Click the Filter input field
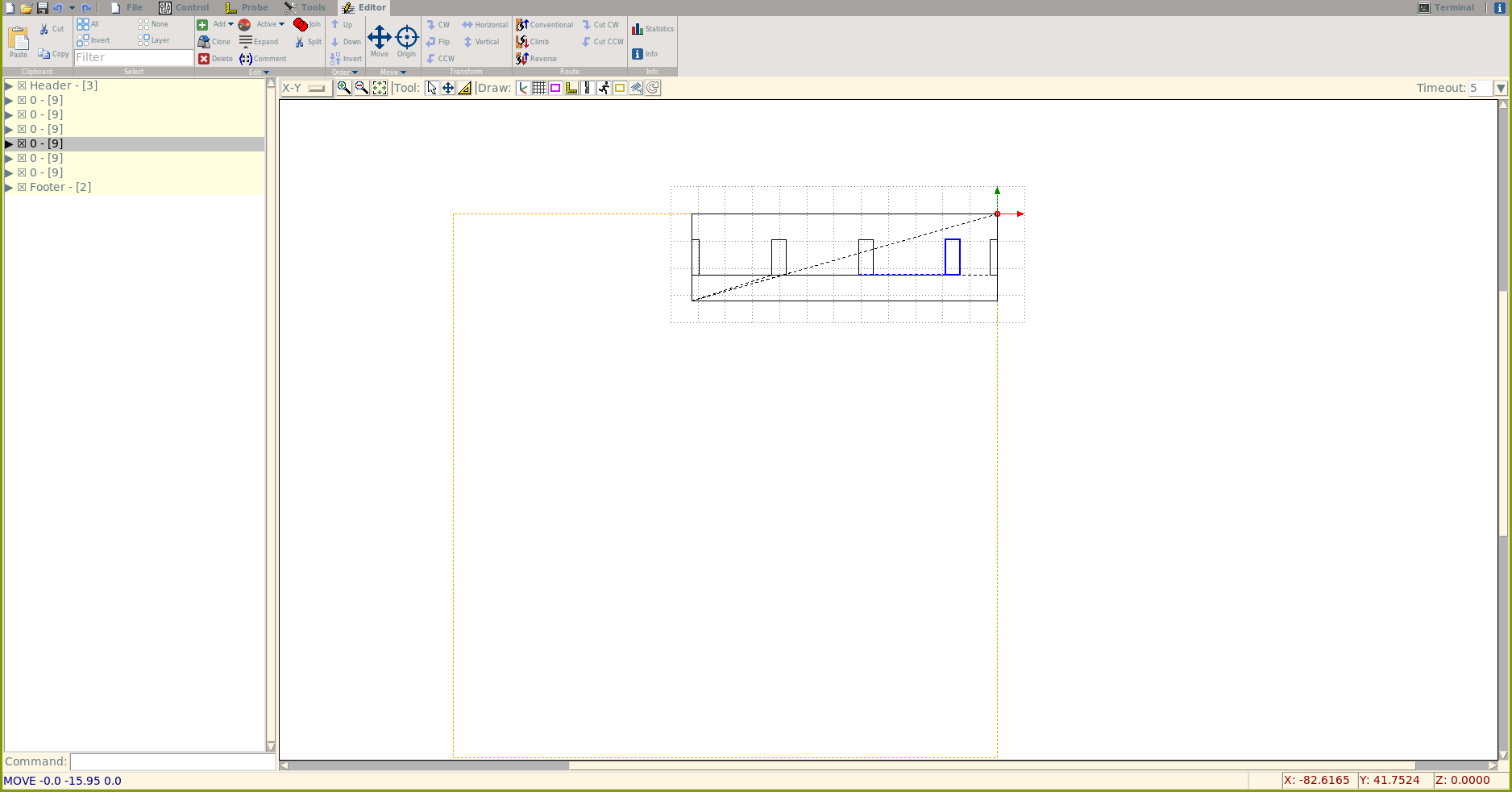This screenshot has height=792, width=1512. coord(134,57)
